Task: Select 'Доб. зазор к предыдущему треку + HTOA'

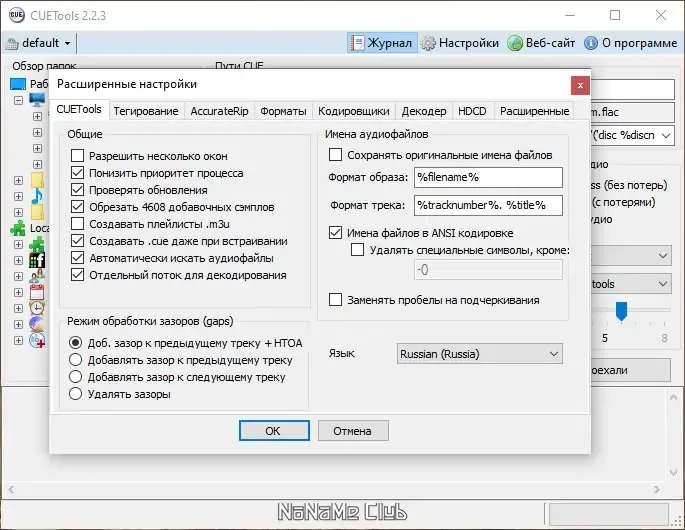Action: point(76,343)
